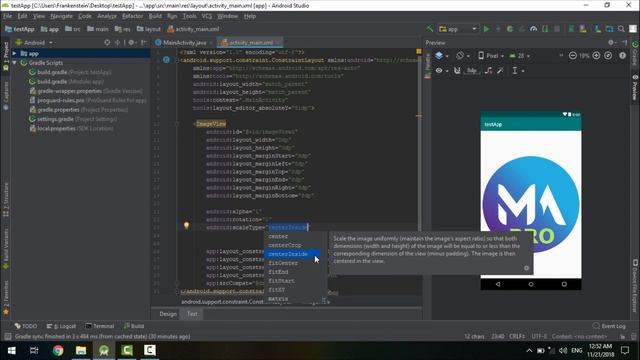640x360 pixels.
Task: Open the API 28 version dropdown
Action: (519, 56)
